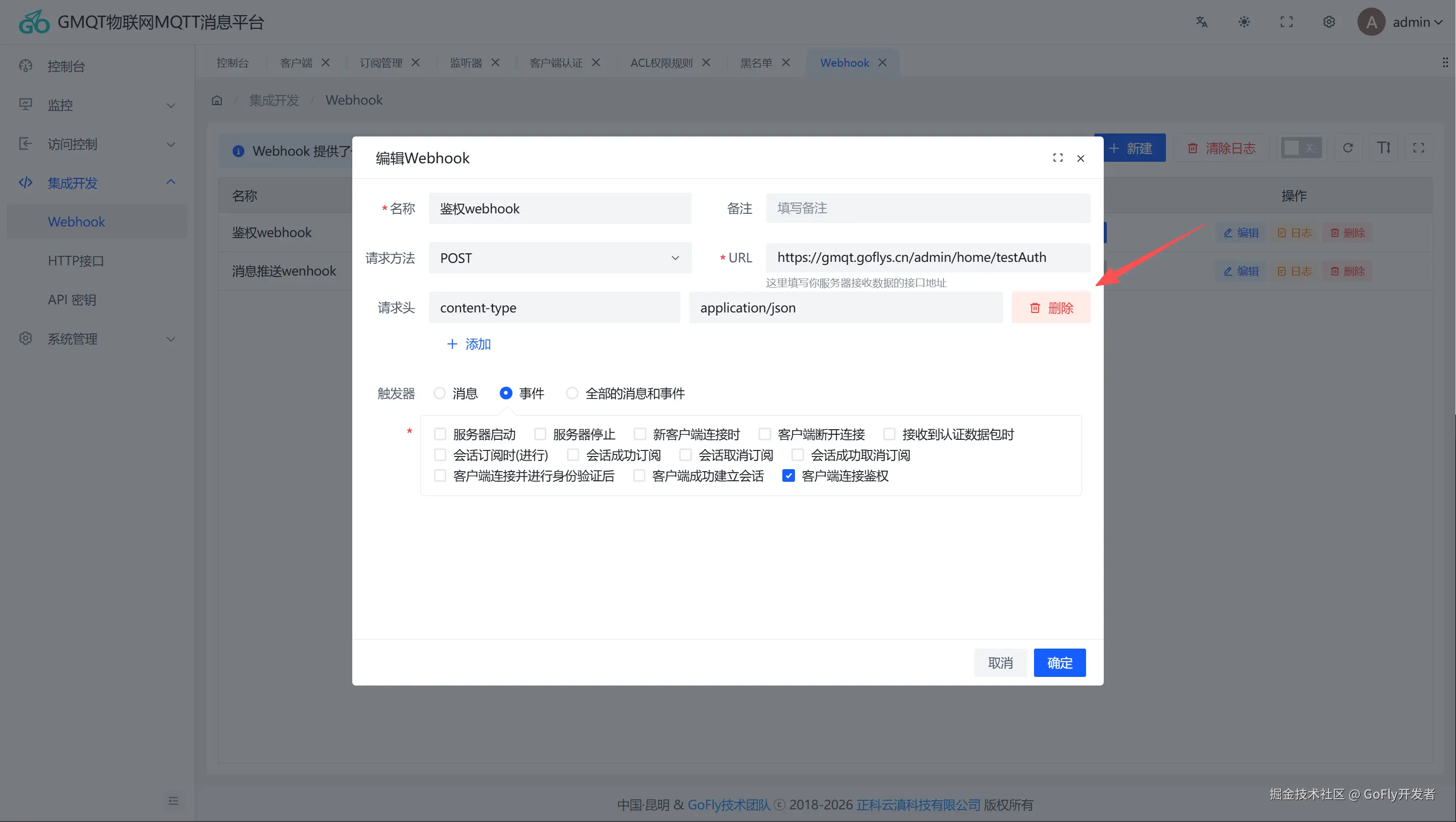Click 删除 for 鉴权webhook row

1347,233
